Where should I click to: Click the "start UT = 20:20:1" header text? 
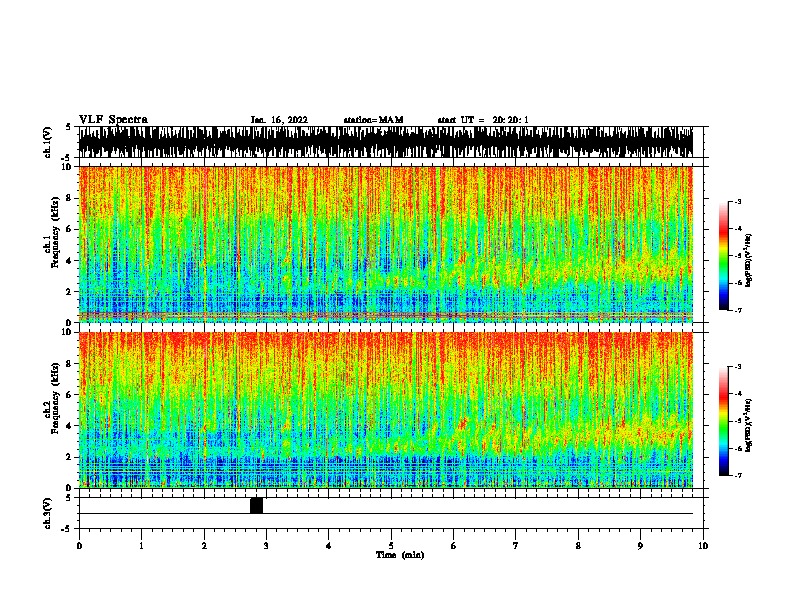[483, 120]
